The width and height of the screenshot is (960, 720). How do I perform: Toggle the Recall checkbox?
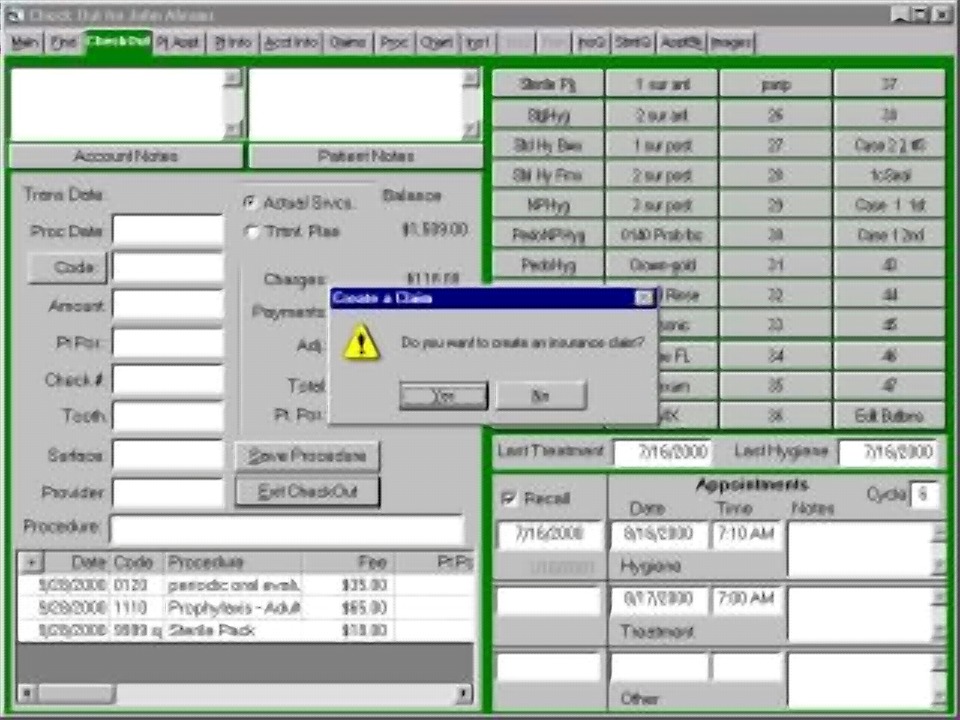coord(508,498)
